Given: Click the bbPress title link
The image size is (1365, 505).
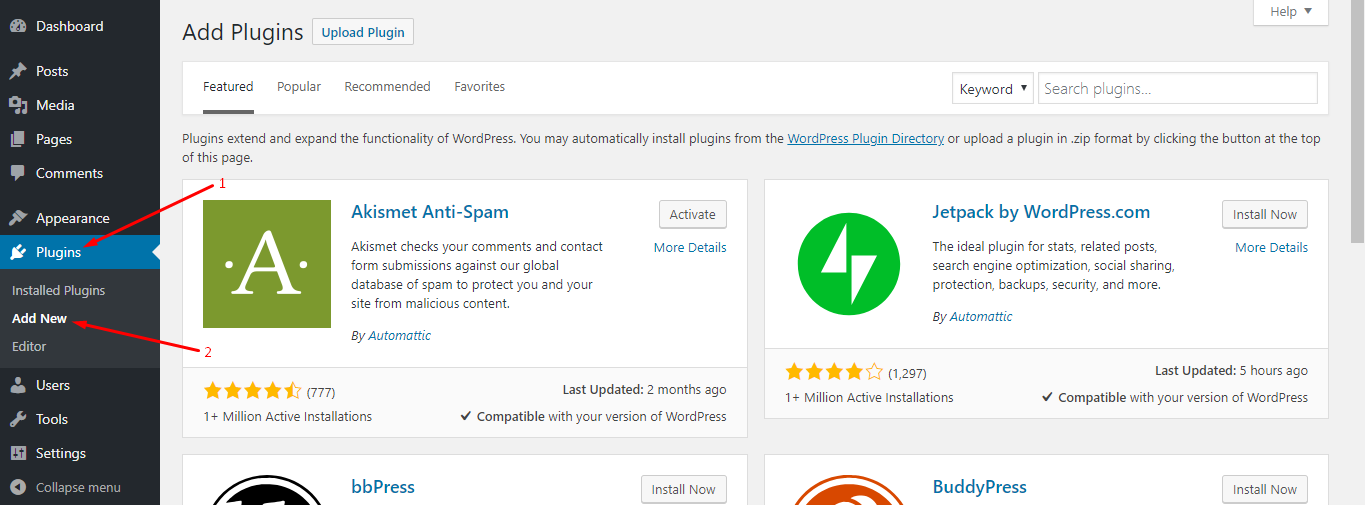Looking at the screenshot, I should point(383,487).
